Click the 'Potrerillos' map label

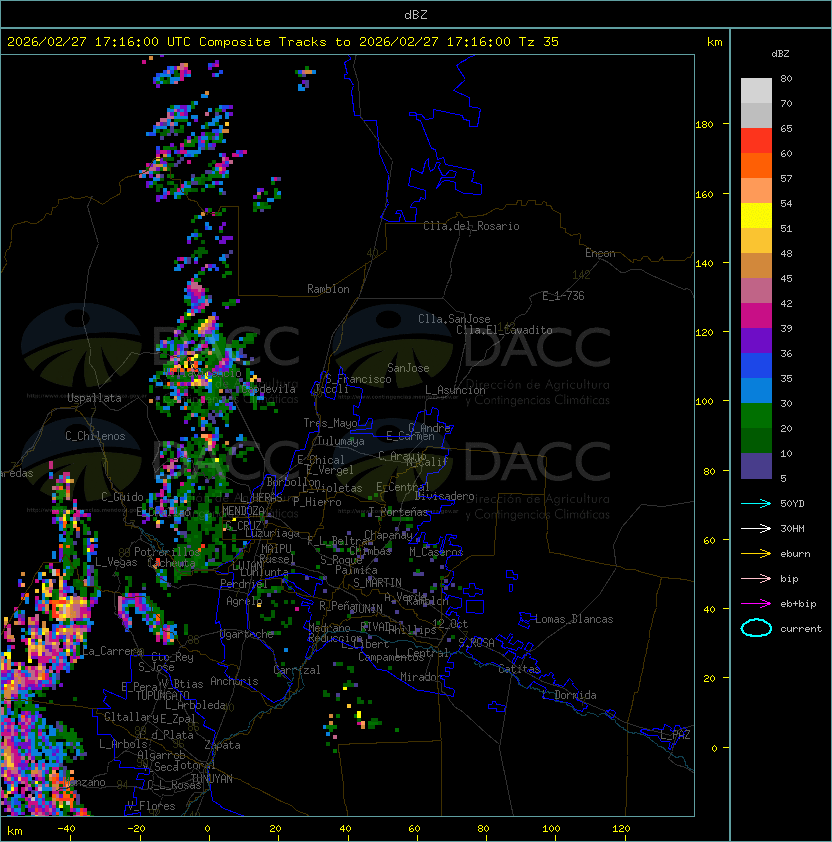[167, 551]
